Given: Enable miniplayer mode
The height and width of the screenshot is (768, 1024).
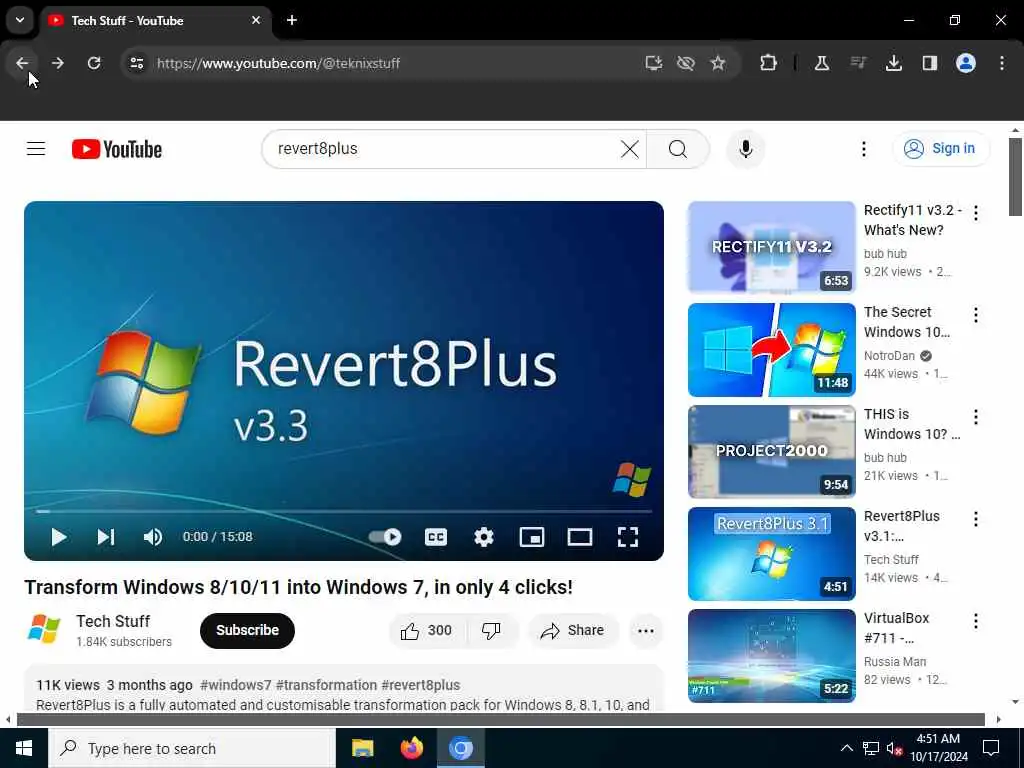Looking at the screenshot, I should pos(532,537).
